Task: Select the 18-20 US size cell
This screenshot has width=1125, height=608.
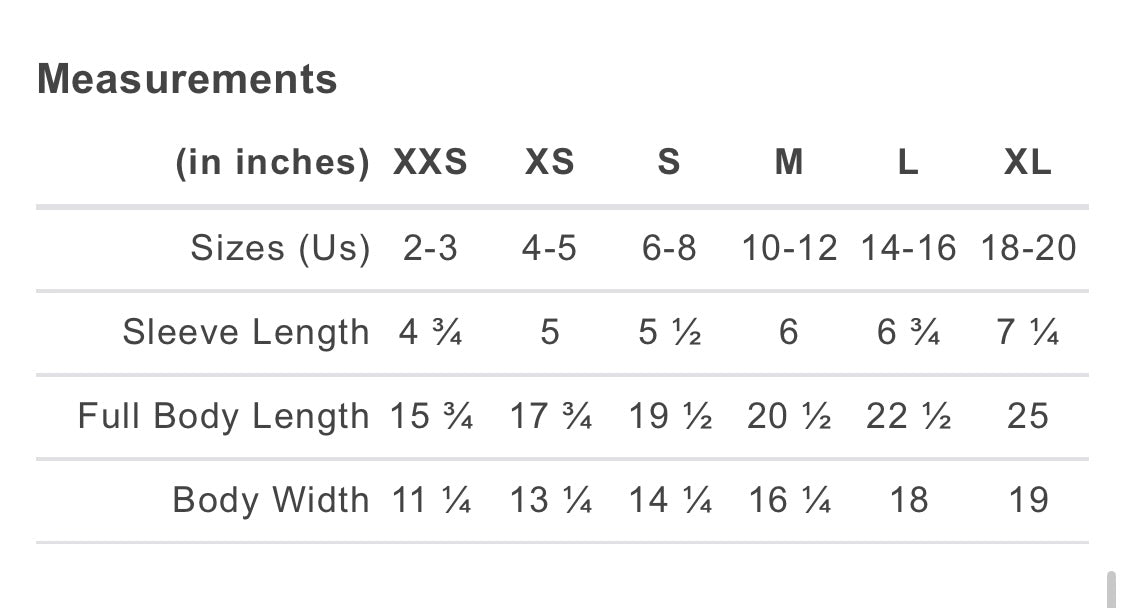Action: click(x=1028, y=248)
